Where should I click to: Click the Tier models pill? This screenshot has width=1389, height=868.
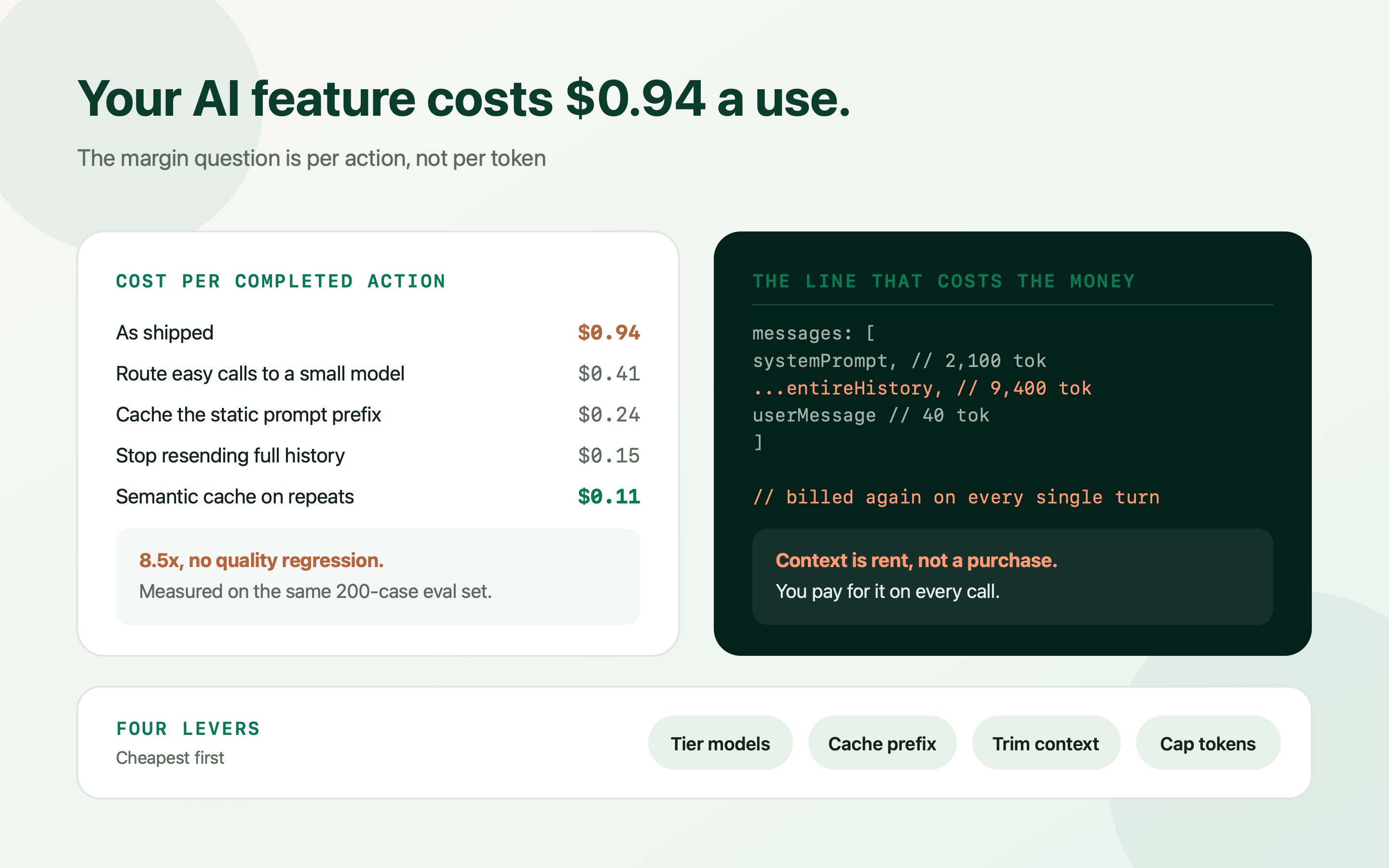(x=721, y=743)
